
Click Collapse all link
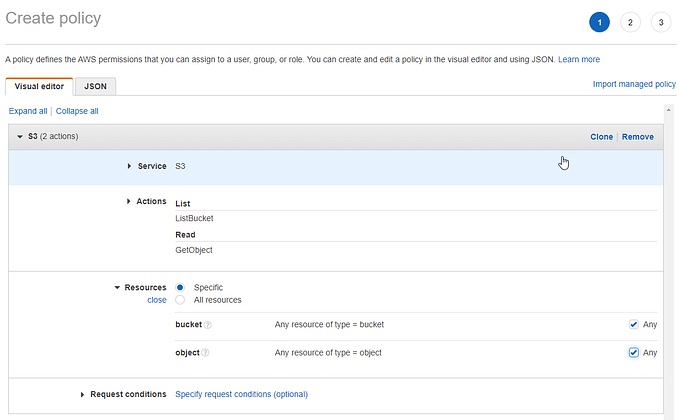77,111
